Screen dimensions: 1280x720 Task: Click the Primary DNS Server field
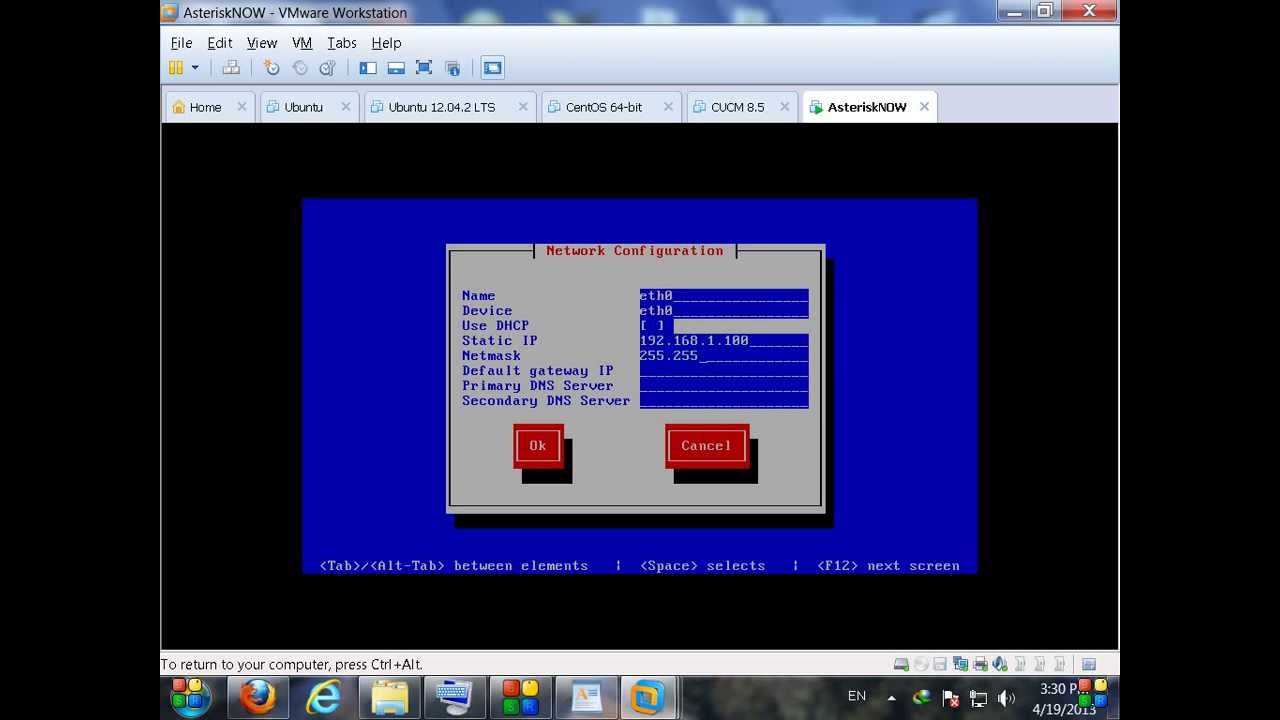tap(724, 386)
